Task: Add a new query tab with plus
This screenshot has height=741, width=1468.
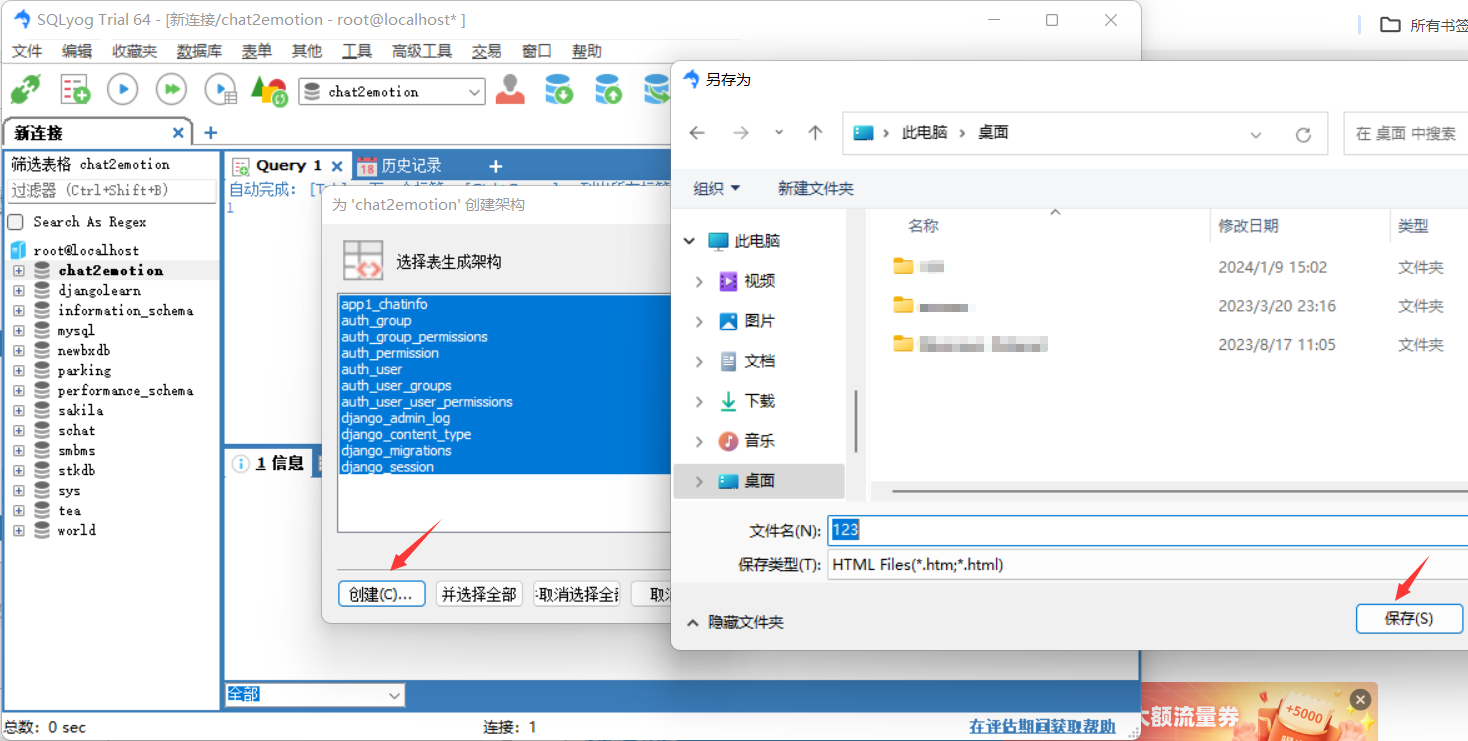Action: tap(495, 166)
